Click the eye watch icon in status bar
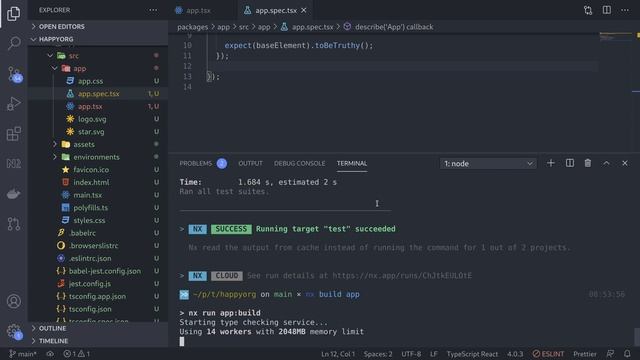The image size is (640, 360). coord(50,354)
